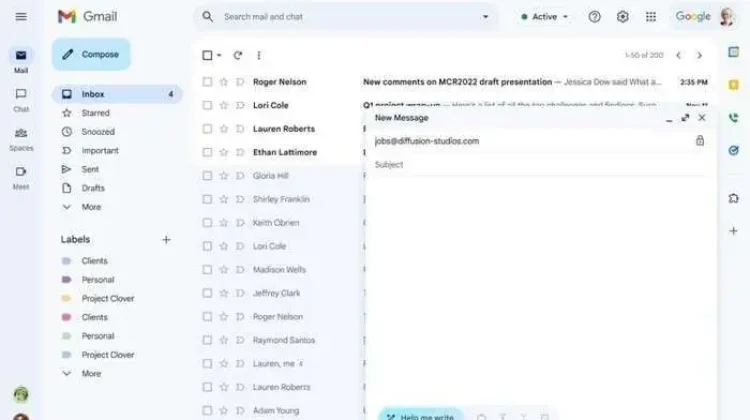Open the Support help icon

point(595,17)
